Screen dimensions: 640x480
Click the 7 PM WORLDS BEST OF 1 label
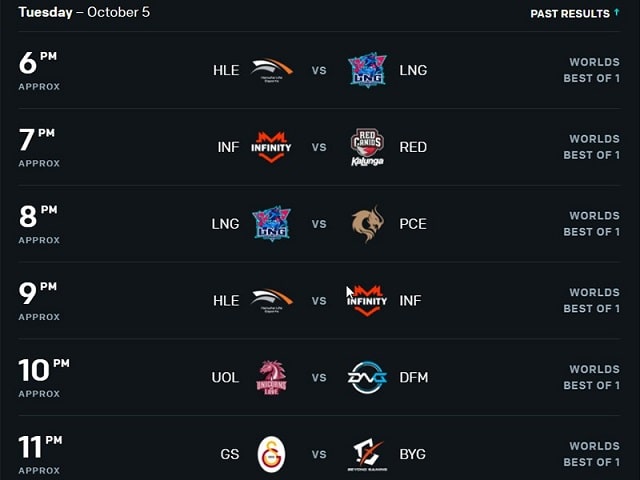pos(591,147)
